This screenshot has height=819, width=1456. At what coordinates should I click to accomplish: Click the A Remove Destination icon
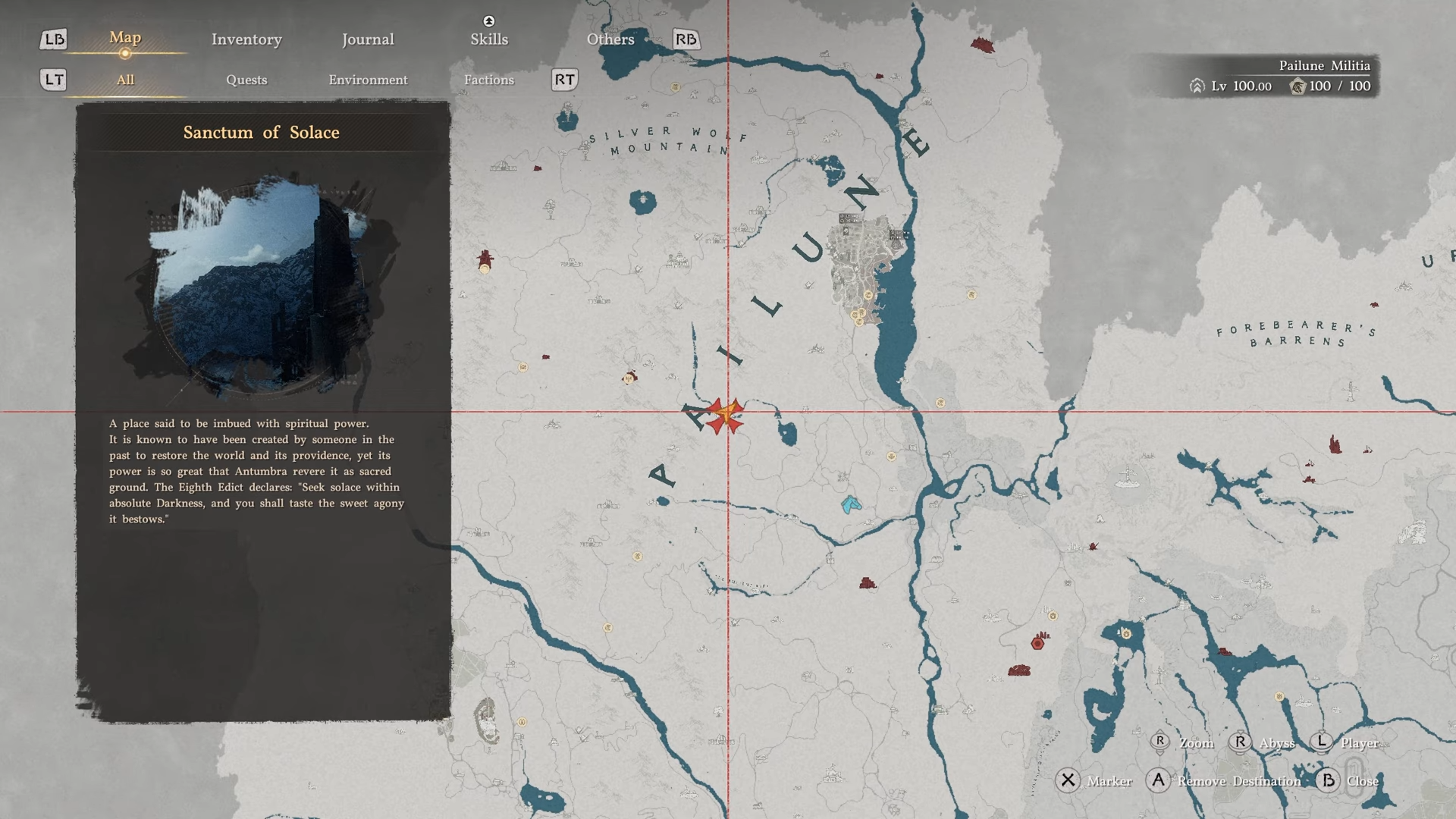coord(1158,780)
